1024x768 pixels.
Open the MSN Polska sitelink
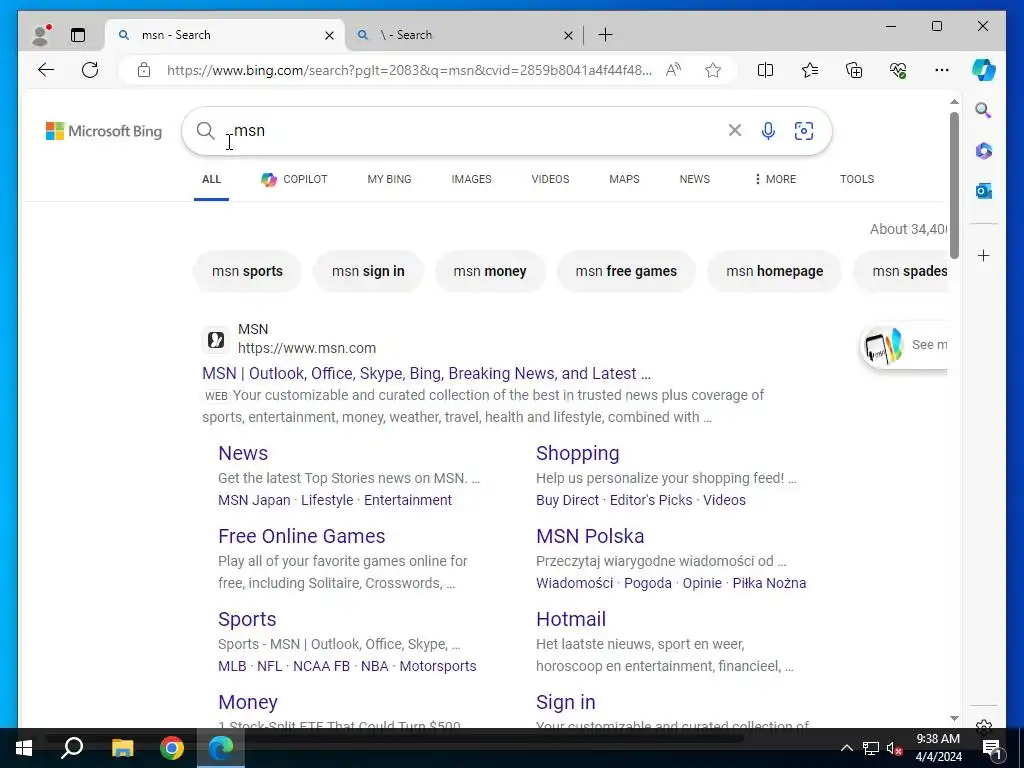coord(590,536)
